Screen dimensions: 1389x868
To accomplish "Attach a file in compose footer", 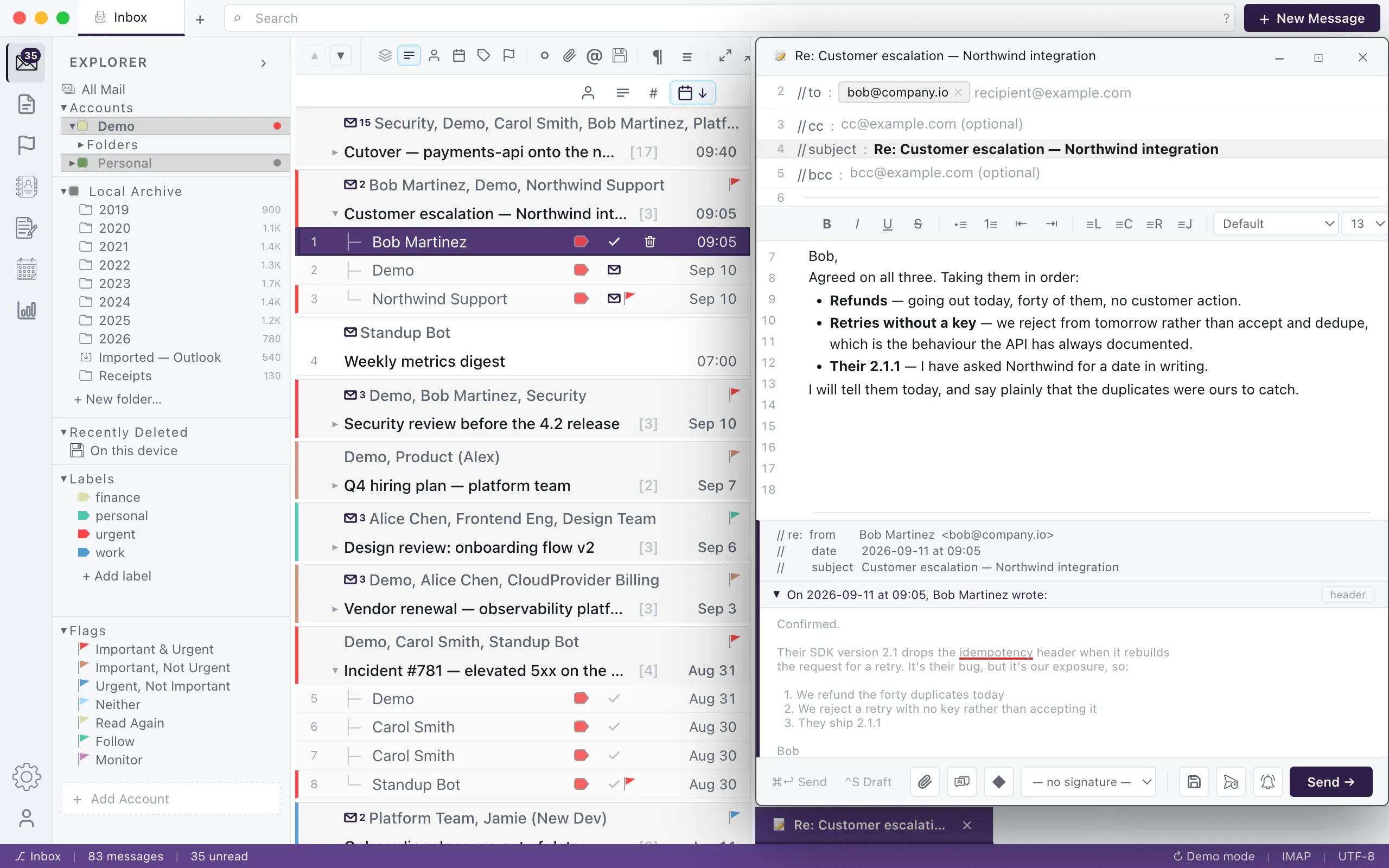I will tap(925, 781).
